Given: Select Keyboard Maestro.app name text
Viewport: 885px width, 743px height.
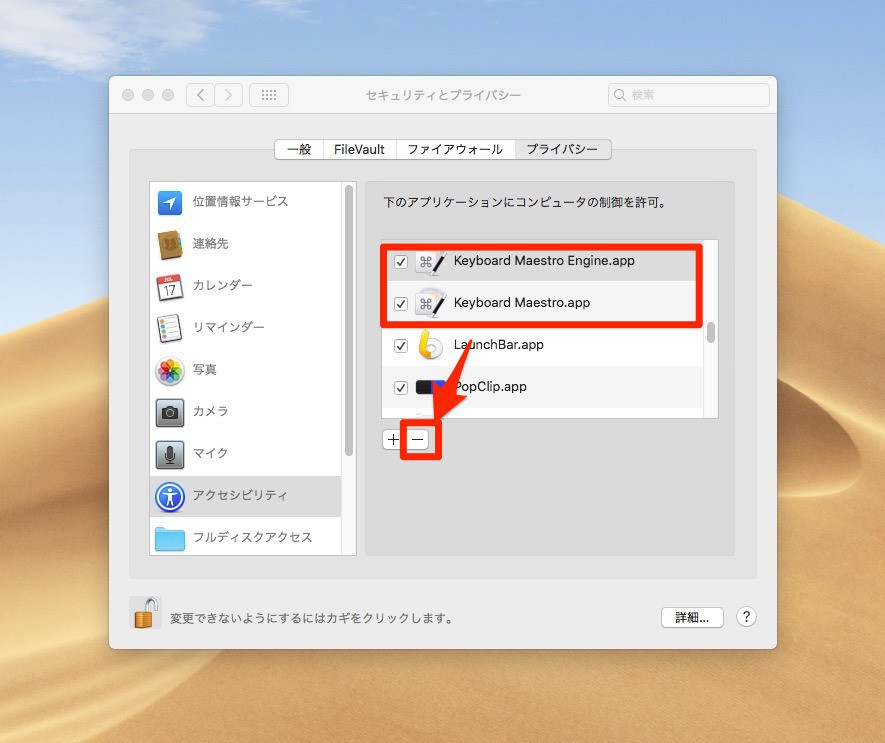Looking at the screenshot, I should (522, 303).
